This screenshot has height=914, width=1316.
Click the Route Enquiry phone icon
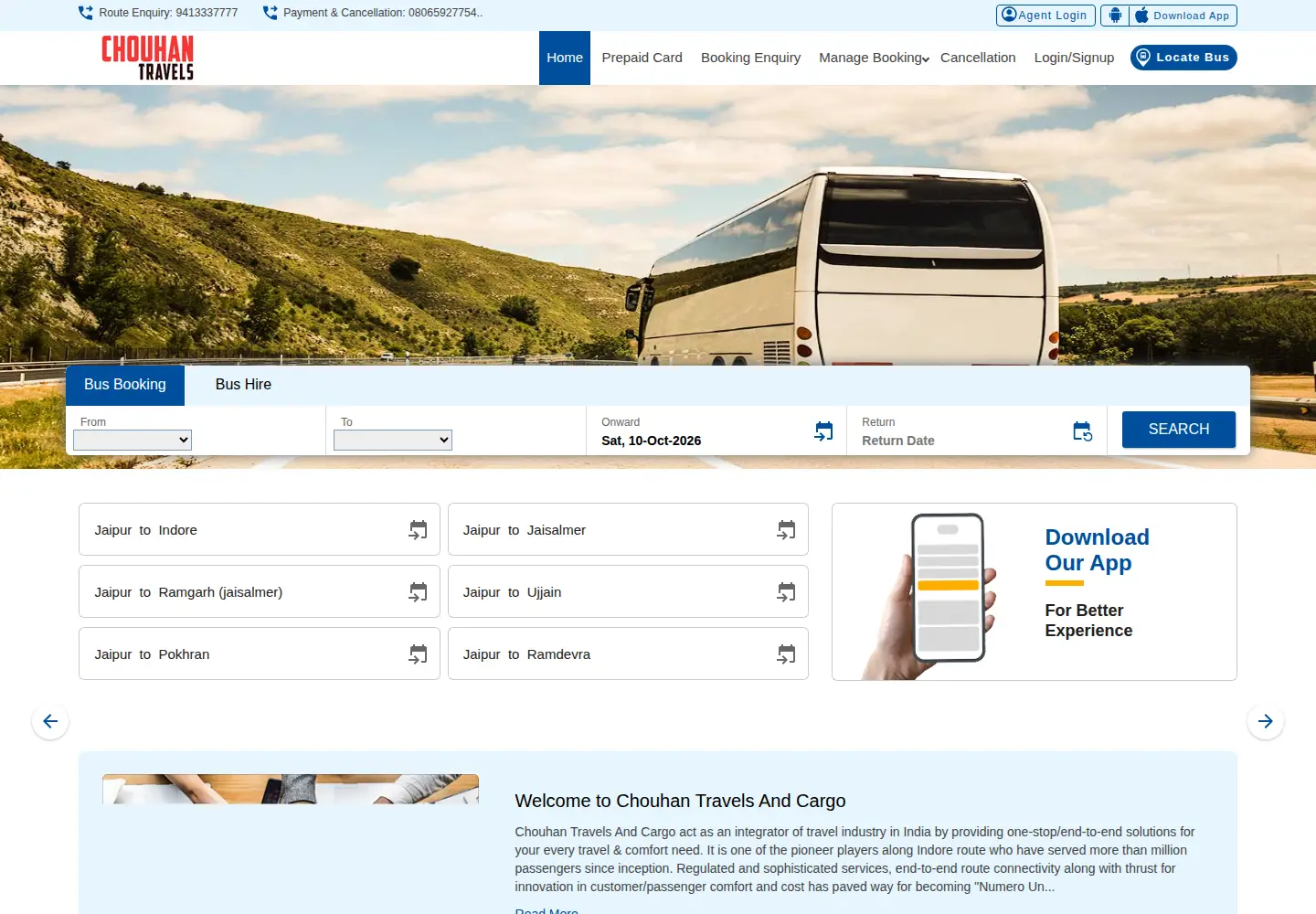[x=86, y=13]
